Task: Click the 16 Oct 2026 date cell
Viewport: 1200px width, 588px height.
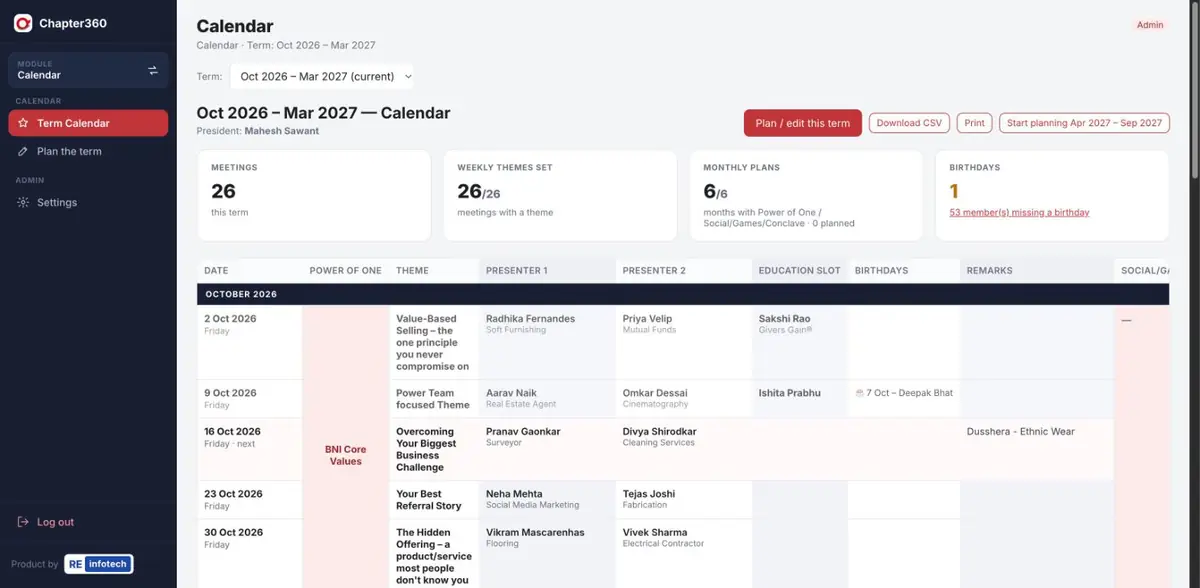Action: [x=249, y=450]
